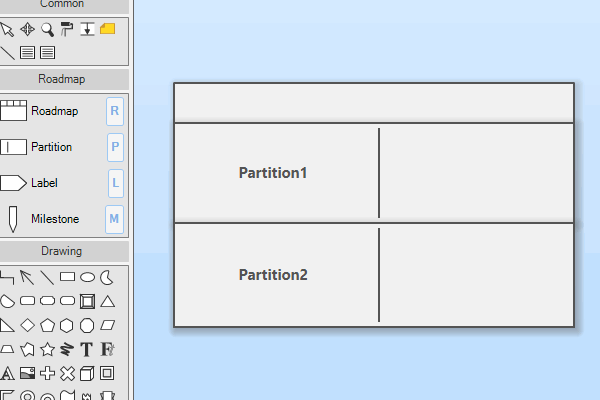Pick the 3D cube shape
Image resolution: width=600 pixels, height=400 pixels.
click(x=87, y=373)
